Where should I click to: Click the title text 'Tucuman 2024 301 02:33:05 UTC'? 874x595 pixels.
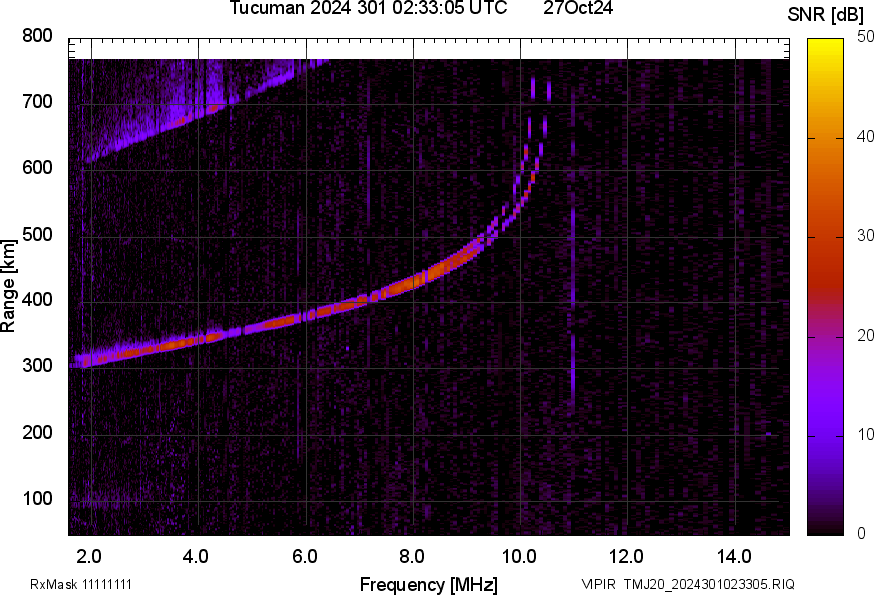point(368,8)
